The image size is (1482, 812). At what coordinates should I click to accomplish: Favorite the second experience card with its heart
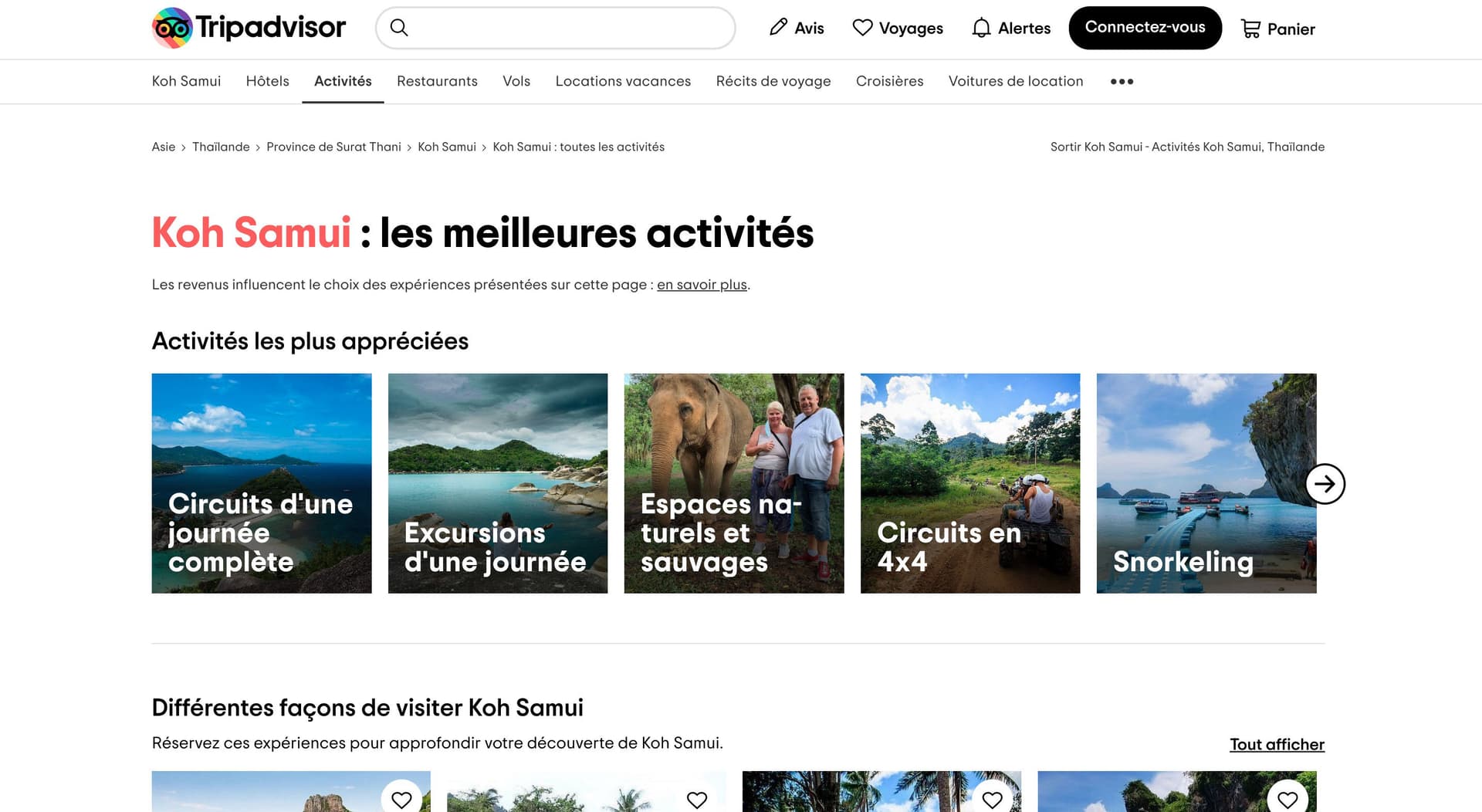click(x=697, y=800)
